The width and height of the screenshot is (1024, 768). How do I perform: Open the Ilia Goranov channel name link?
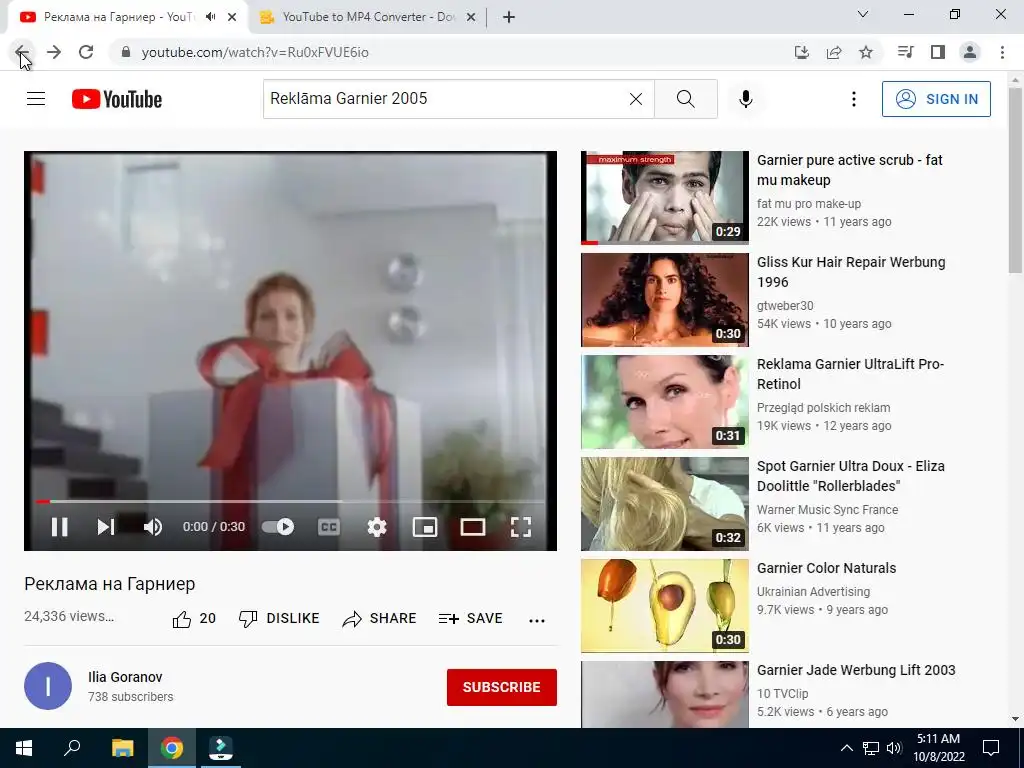125,677
